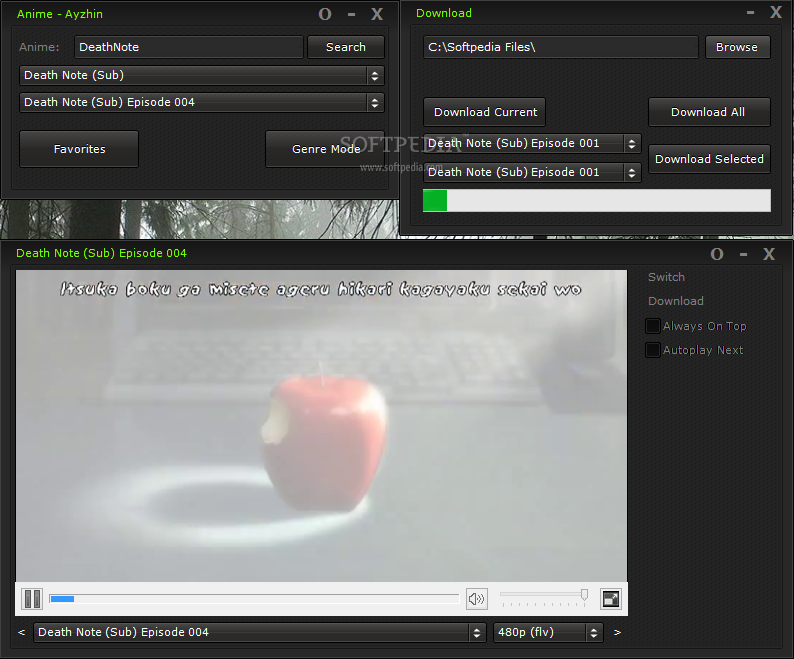
Task: Click the Search button
Action: pos(346,47)
